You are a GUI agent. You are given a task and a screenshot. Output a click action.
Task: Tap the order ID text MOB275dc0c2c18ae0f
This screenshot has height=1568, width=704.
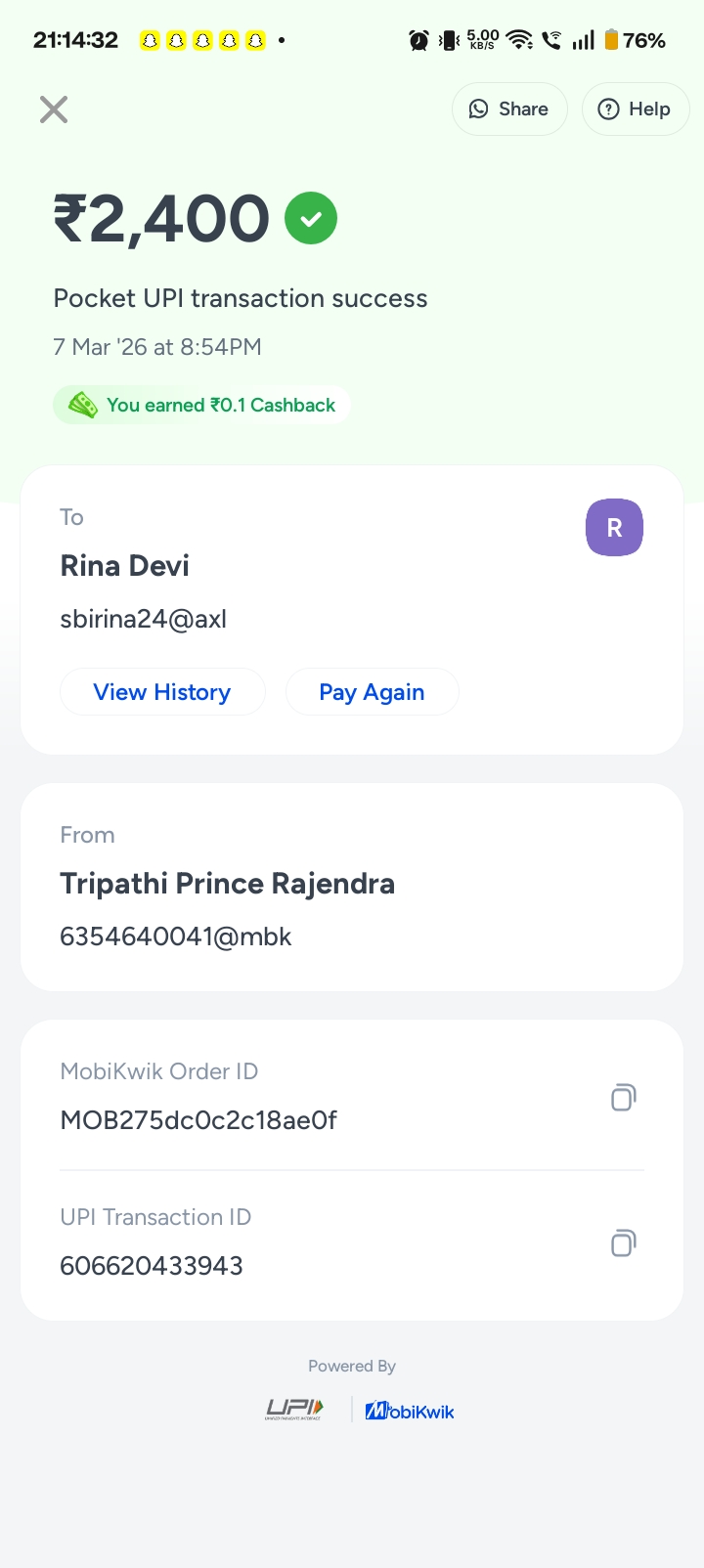198,1120
